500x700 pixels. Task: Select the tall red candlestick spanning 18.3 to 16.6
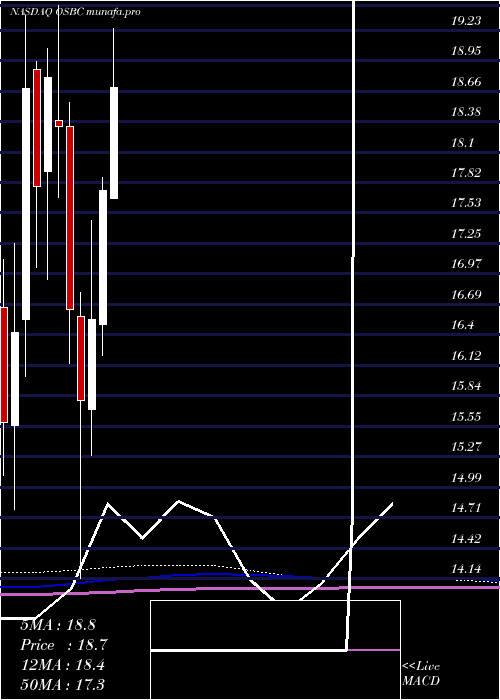coord(70,218)
